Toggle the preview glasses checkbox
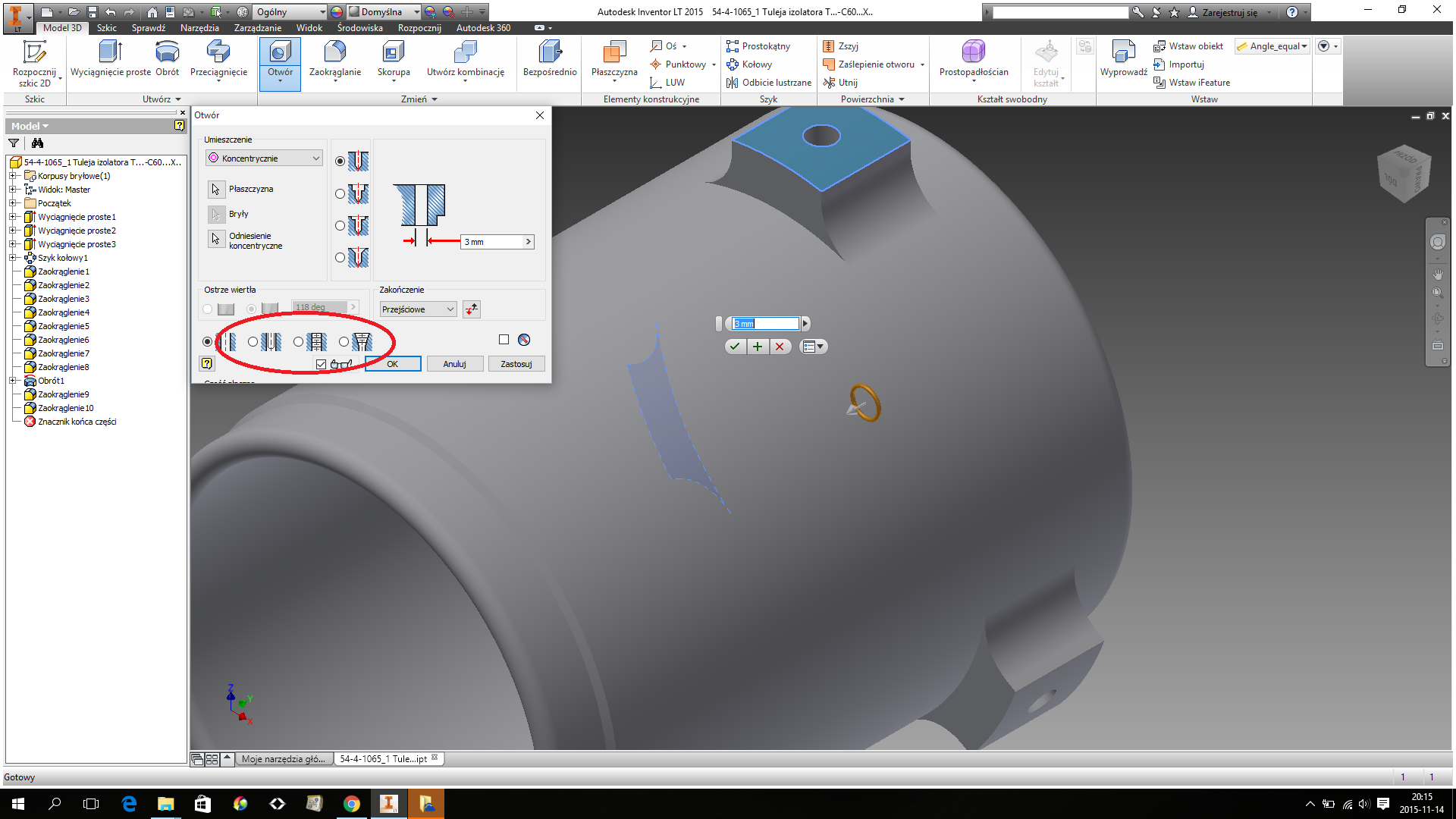Image resolution: width=1456 pixels, height=819 pixels. [x=322, y=365]
